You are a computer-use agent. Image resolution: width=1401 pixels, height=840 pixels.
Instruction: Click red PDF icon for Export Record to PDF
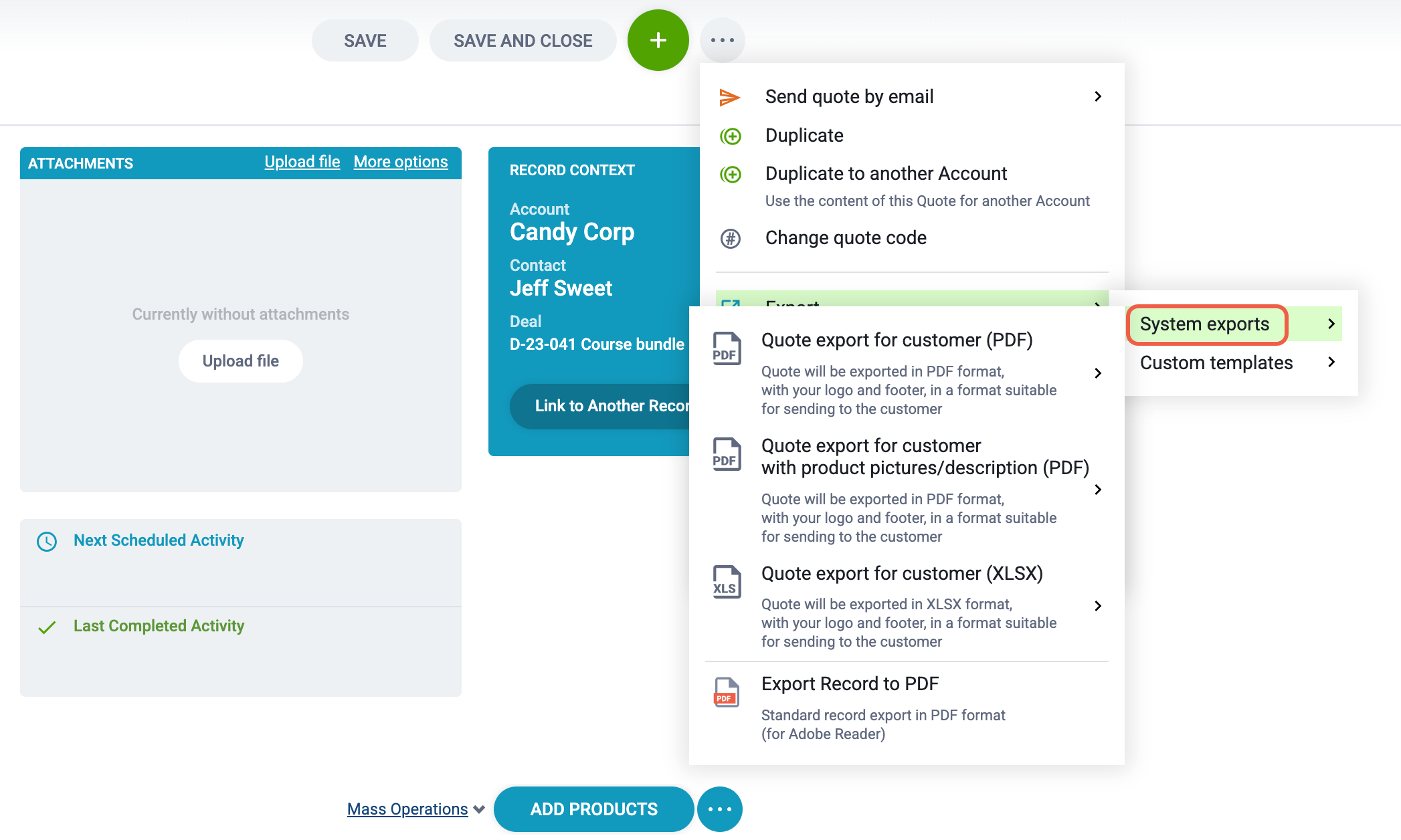[x=726, y=692]
